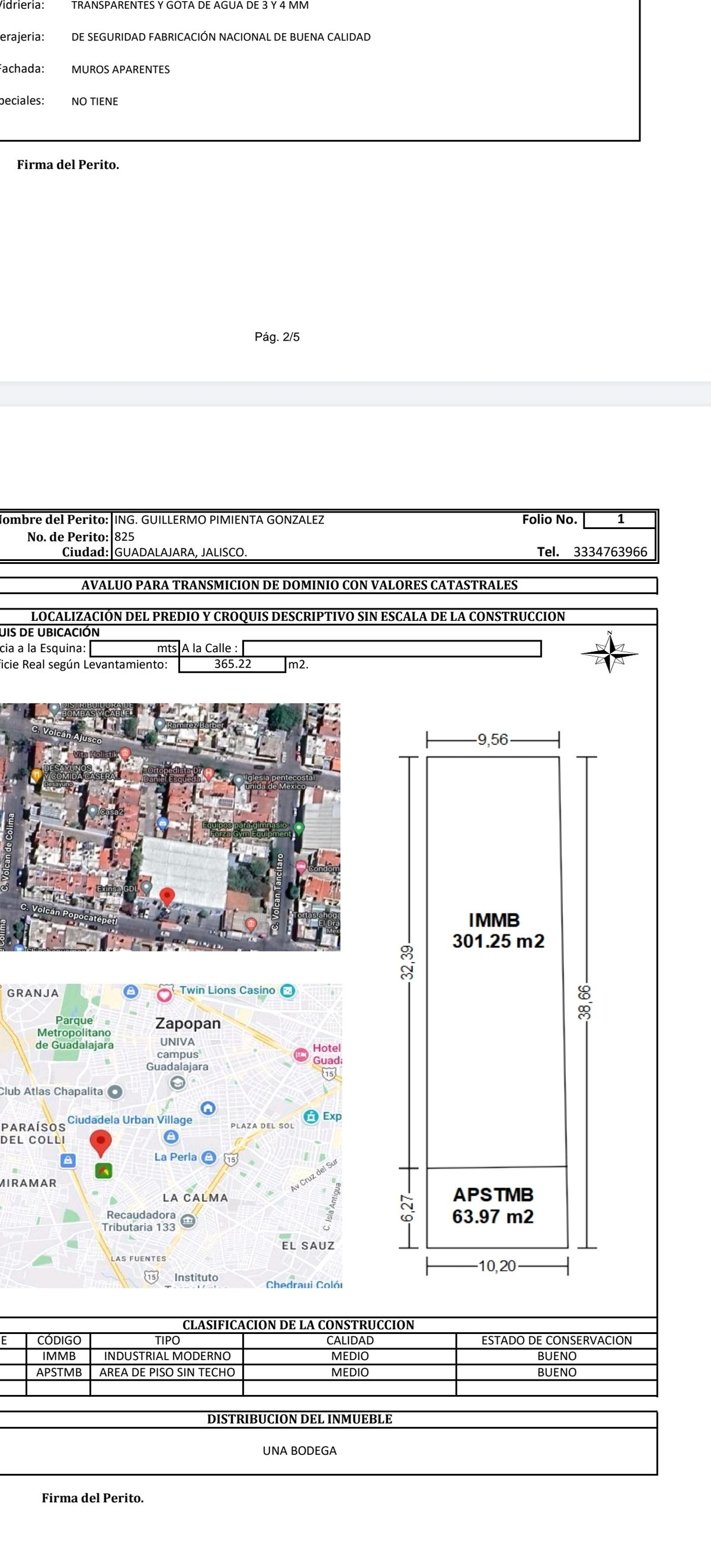The width and height of the screenshot is (711, 1568).
Task: Click 'Firma del Perito.' above Pág. 2/5
Action: (68, 165)
